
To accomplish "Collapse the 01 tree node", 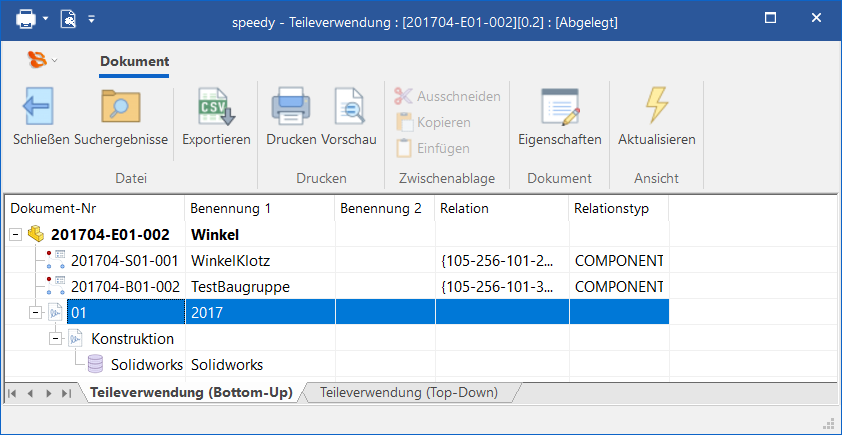I will click(x=36, y=313).
